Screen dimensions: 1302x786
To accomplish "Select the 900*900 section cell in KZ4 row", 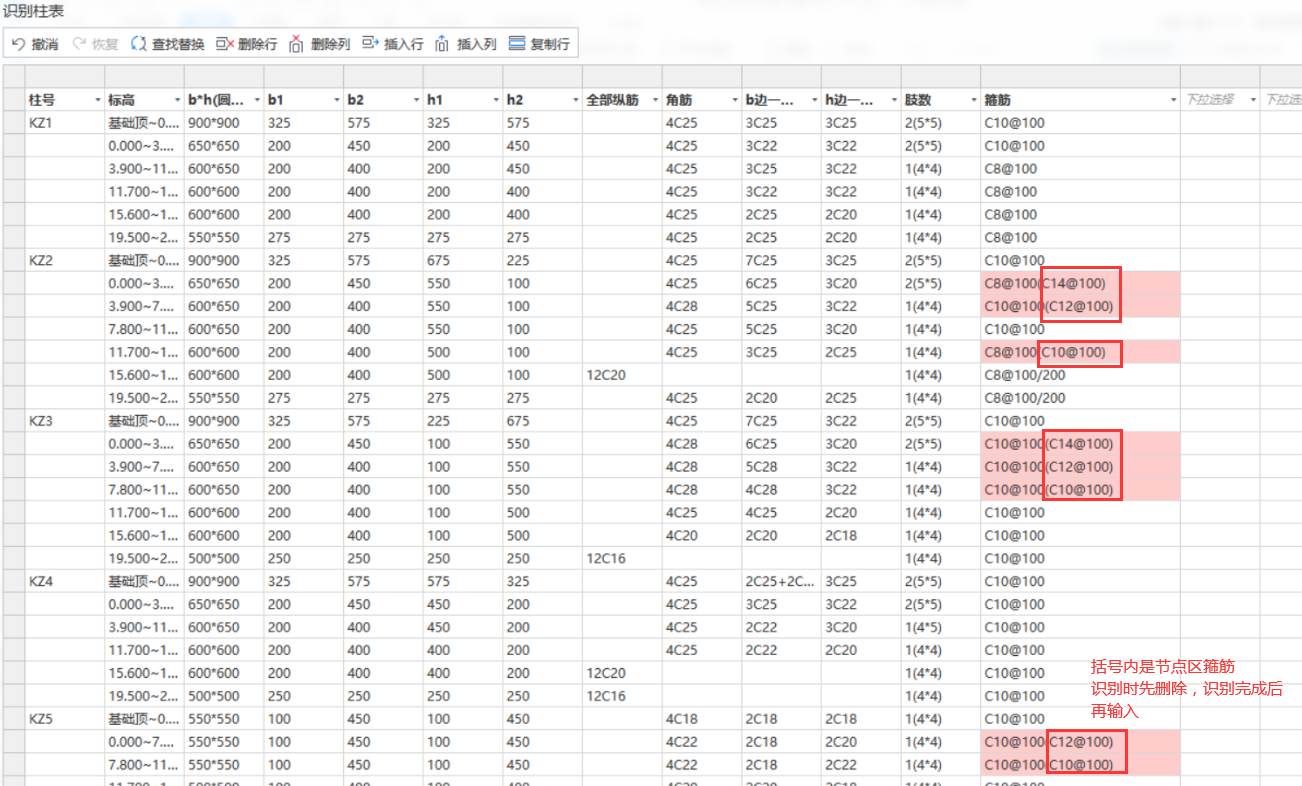I will (224, 581).
